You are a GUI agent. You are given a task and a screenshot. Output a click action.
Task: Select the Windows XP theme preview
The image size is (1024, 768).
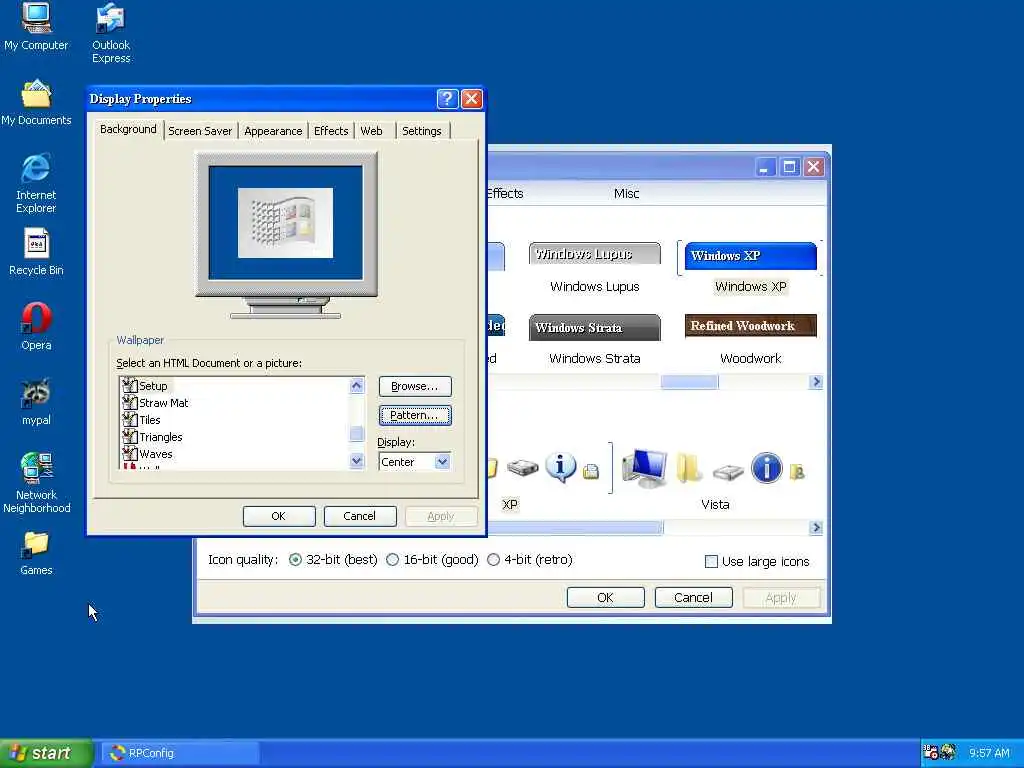pos(750,256)
